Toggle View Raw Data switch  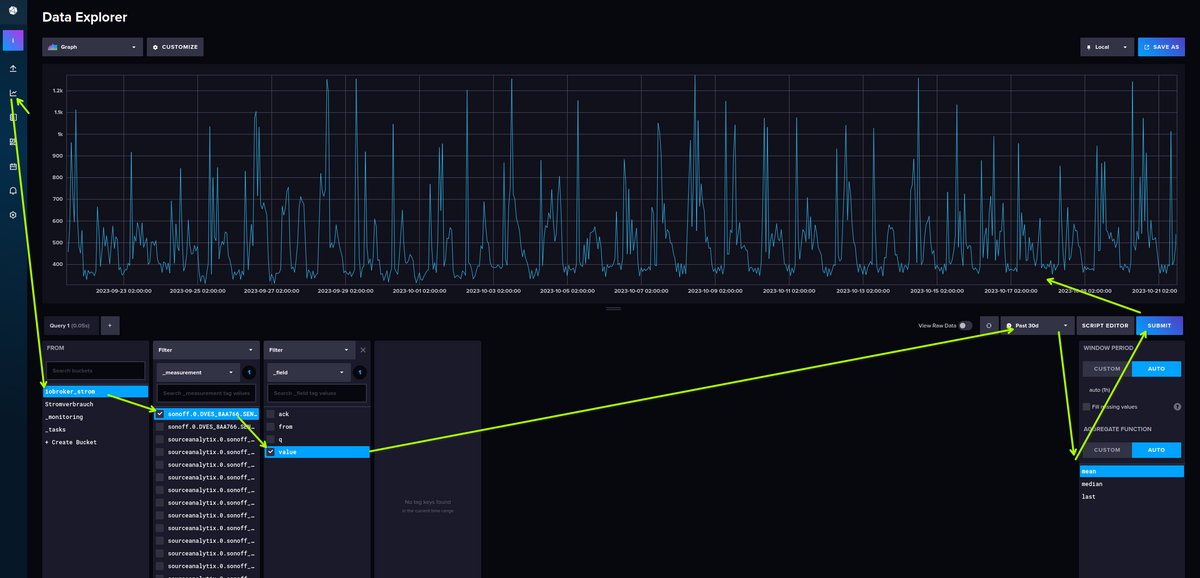pyautogui.click(x=965, y=325)
